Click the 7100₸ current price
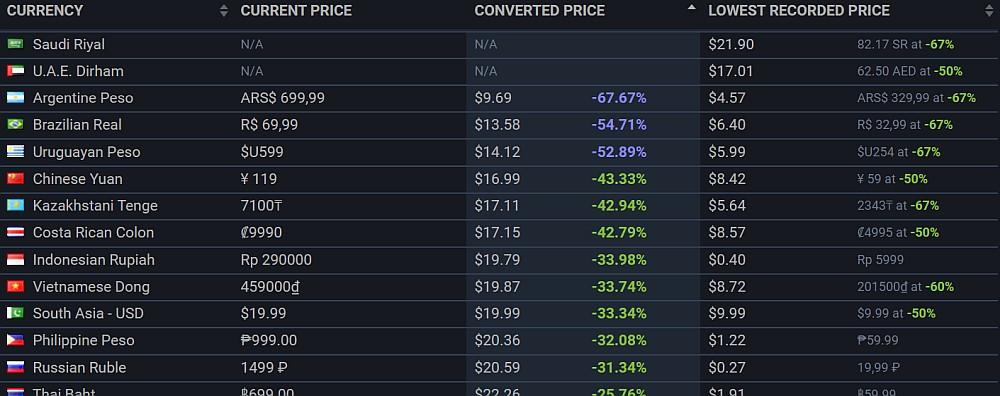This screenshot has height=396, width=1000. pyautogui.click(x=261, y=205)
